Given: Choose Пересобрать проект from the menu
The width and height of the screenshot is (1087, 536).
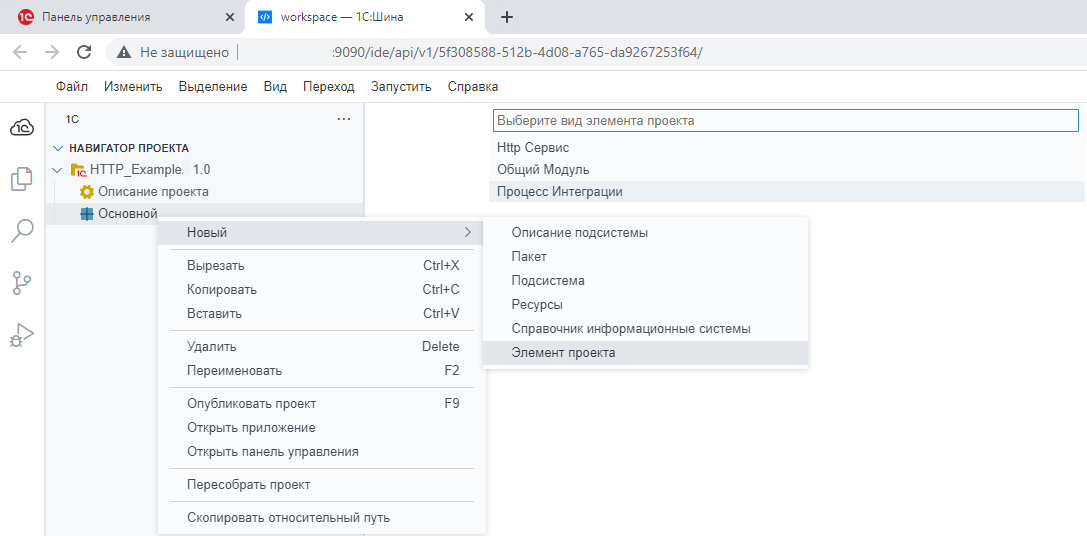Looking at the screenshot, I should pos(248,485).
